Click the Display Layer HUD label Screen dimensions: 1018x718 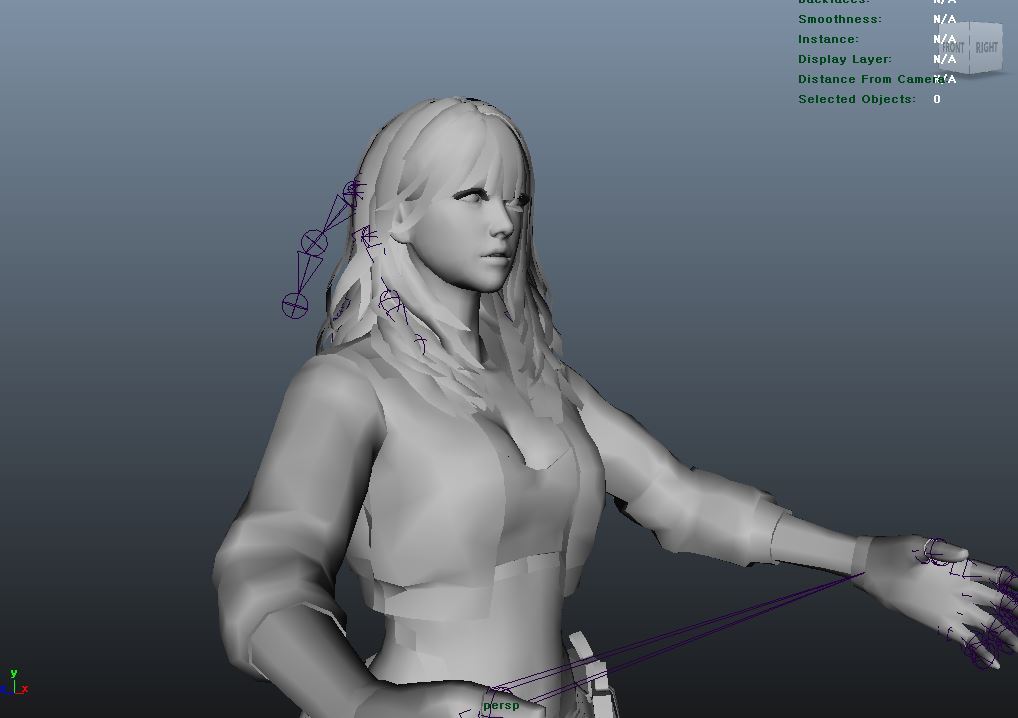pyautogui.click(x=844, y=59)
